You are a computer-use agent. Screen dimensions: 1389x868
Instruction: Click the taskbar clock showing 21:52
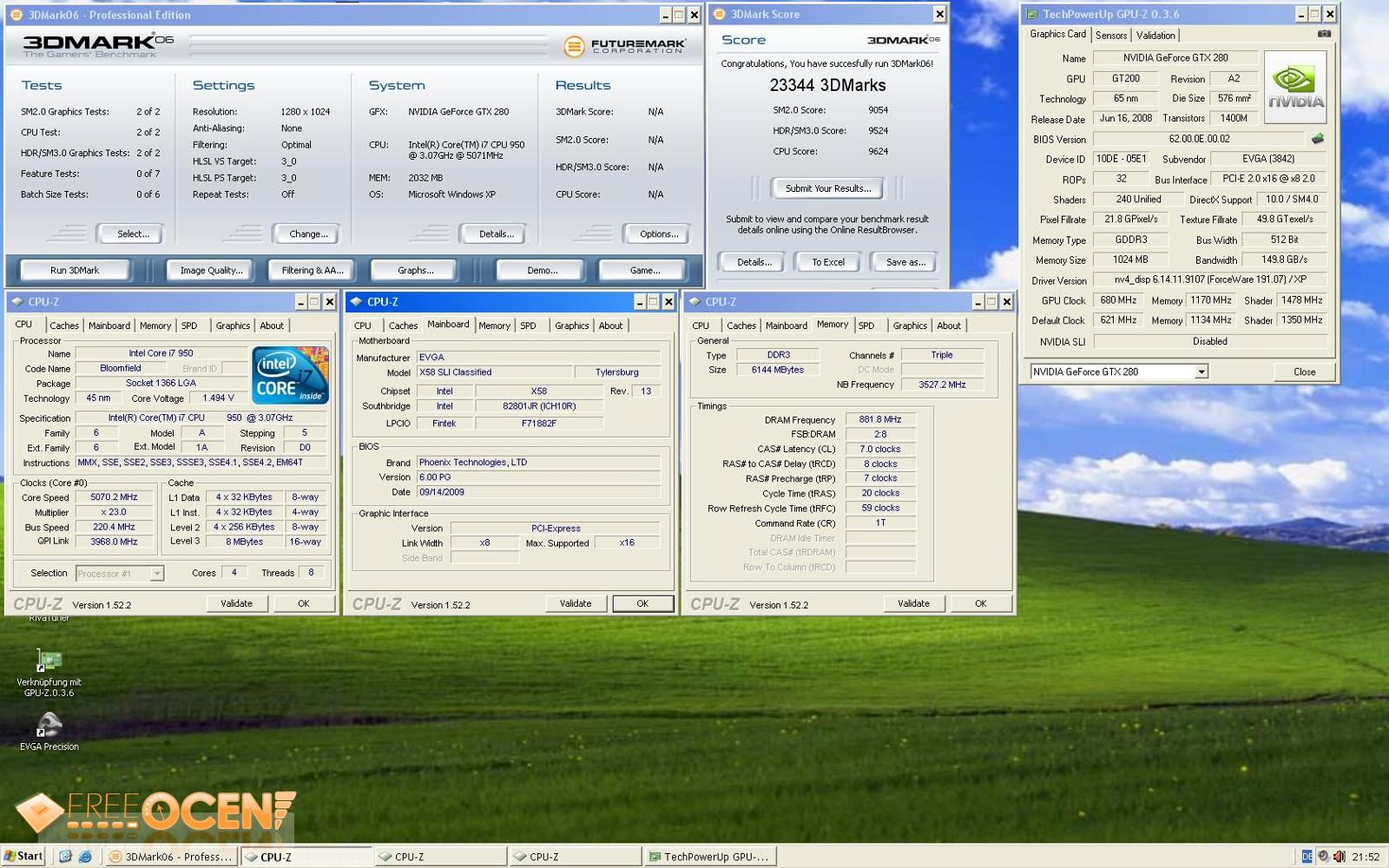(x=1366, y=857)
